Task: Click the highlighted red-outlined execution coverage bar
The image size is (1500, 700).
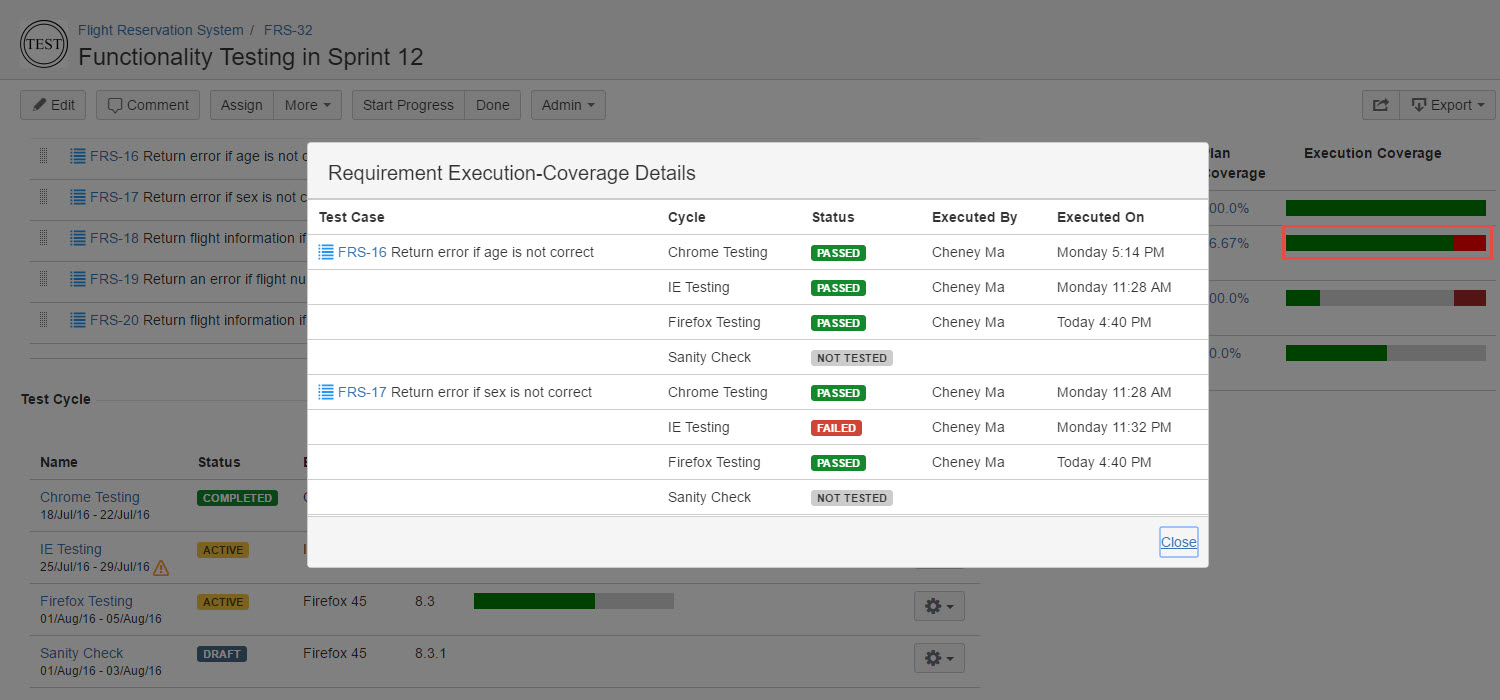Action: 1386,243
